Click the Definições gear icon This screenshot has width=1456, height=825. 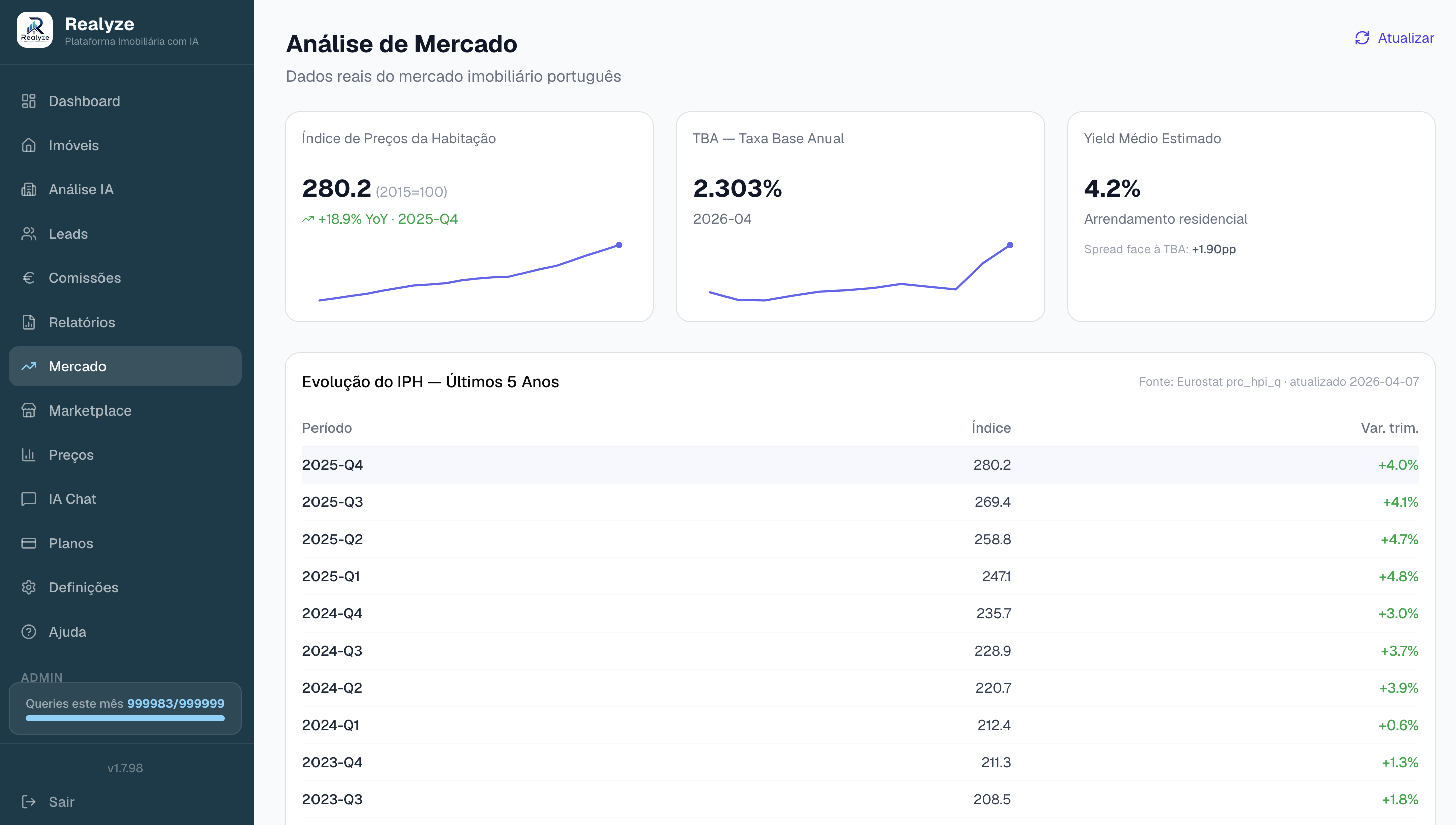coord(28,587)
